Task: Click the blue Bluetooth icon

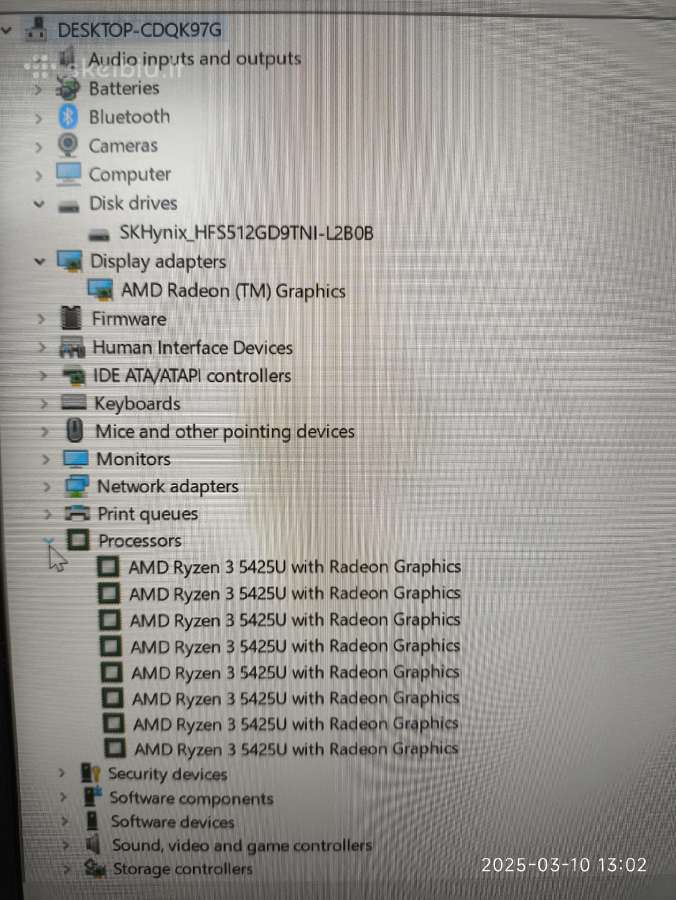Action: click(x=68, y=117)
